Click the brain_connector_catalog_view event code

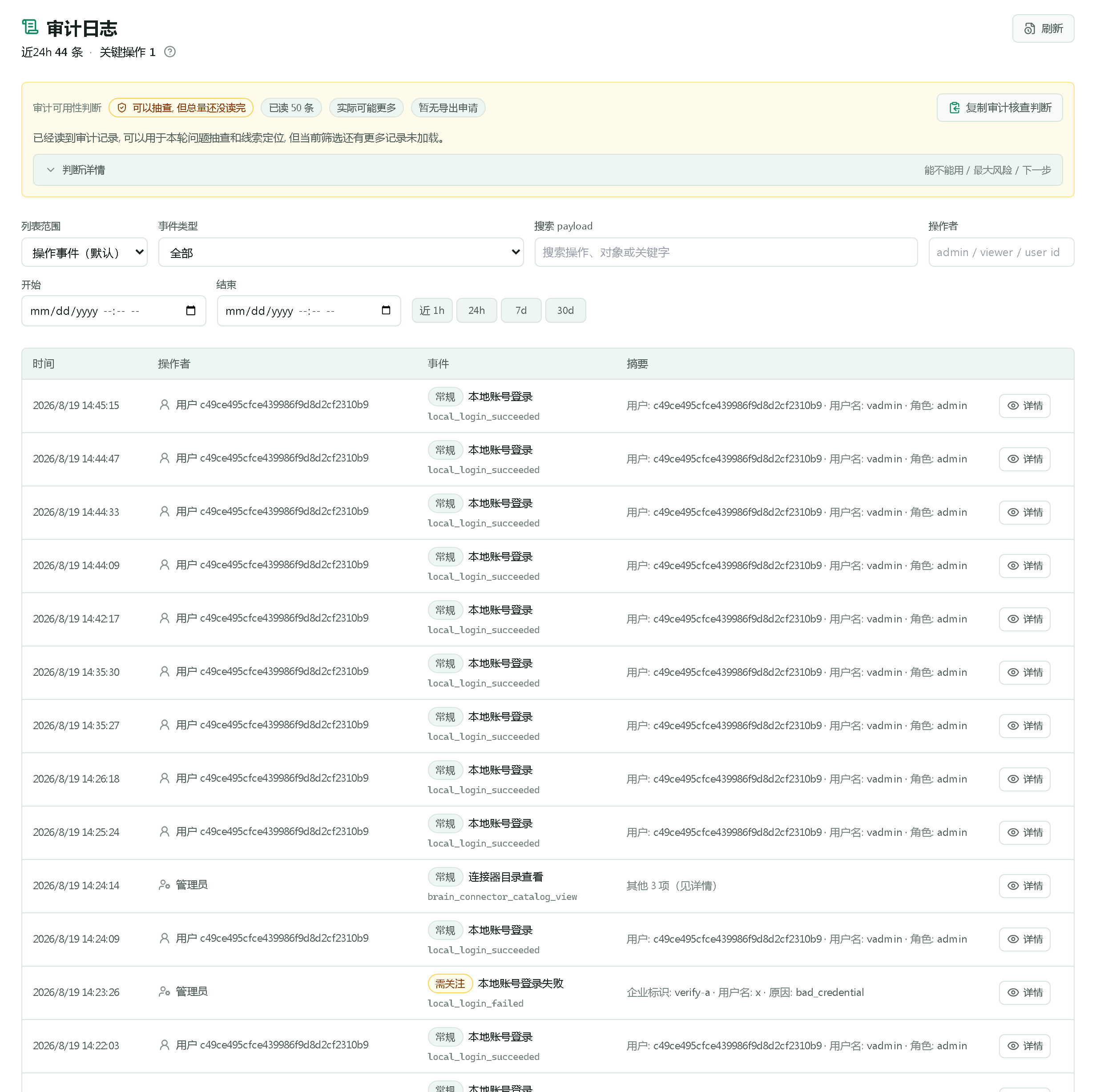[x=503, y=897]
